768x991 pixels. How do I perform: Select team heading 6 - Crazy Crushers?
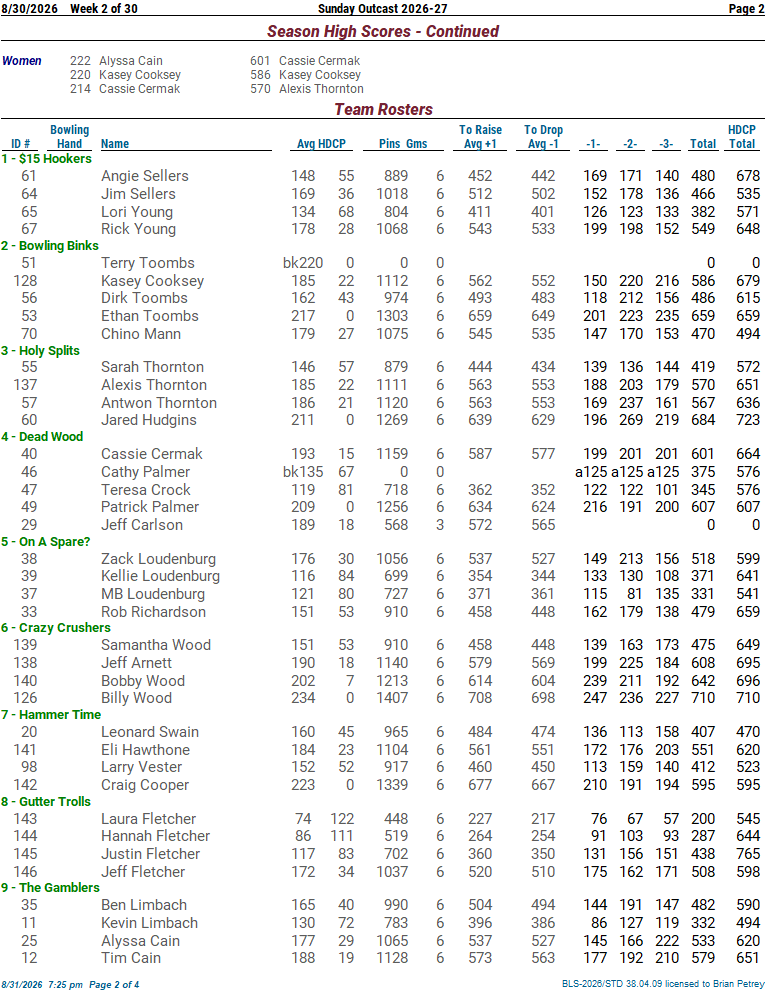56,627
